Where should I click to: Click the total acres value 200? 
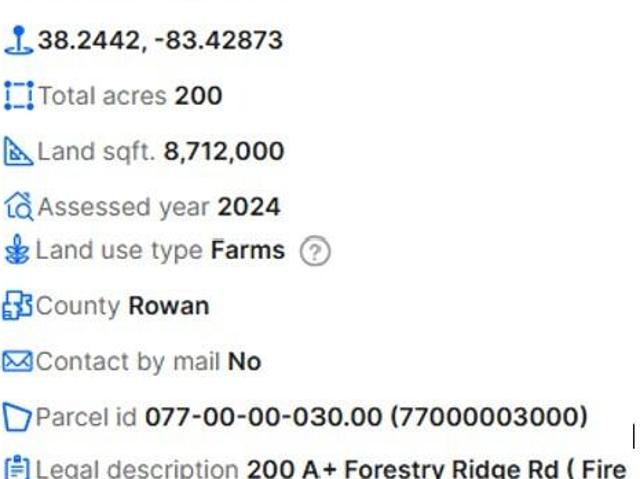198,96
